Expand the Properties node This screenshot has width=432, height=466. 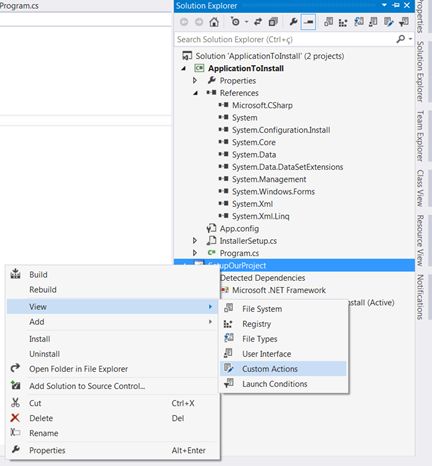tap(195, 80)
